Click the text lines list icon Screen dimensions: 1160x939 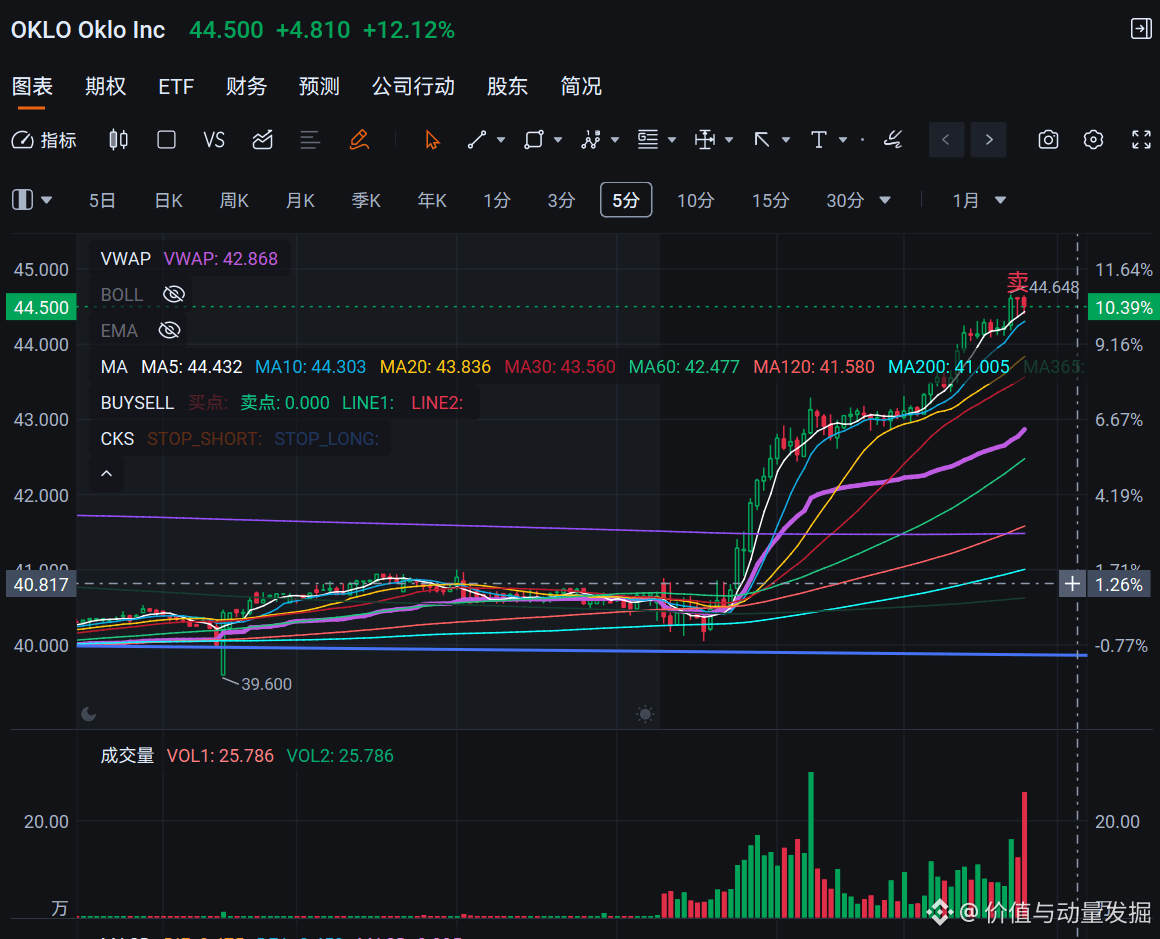pyautogui.click(x=310, y=140)
